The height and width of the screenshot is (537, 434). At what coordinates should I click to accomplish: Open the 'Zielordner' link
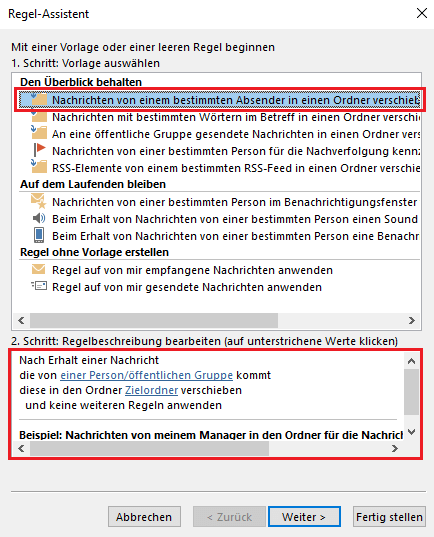[151, 390]
